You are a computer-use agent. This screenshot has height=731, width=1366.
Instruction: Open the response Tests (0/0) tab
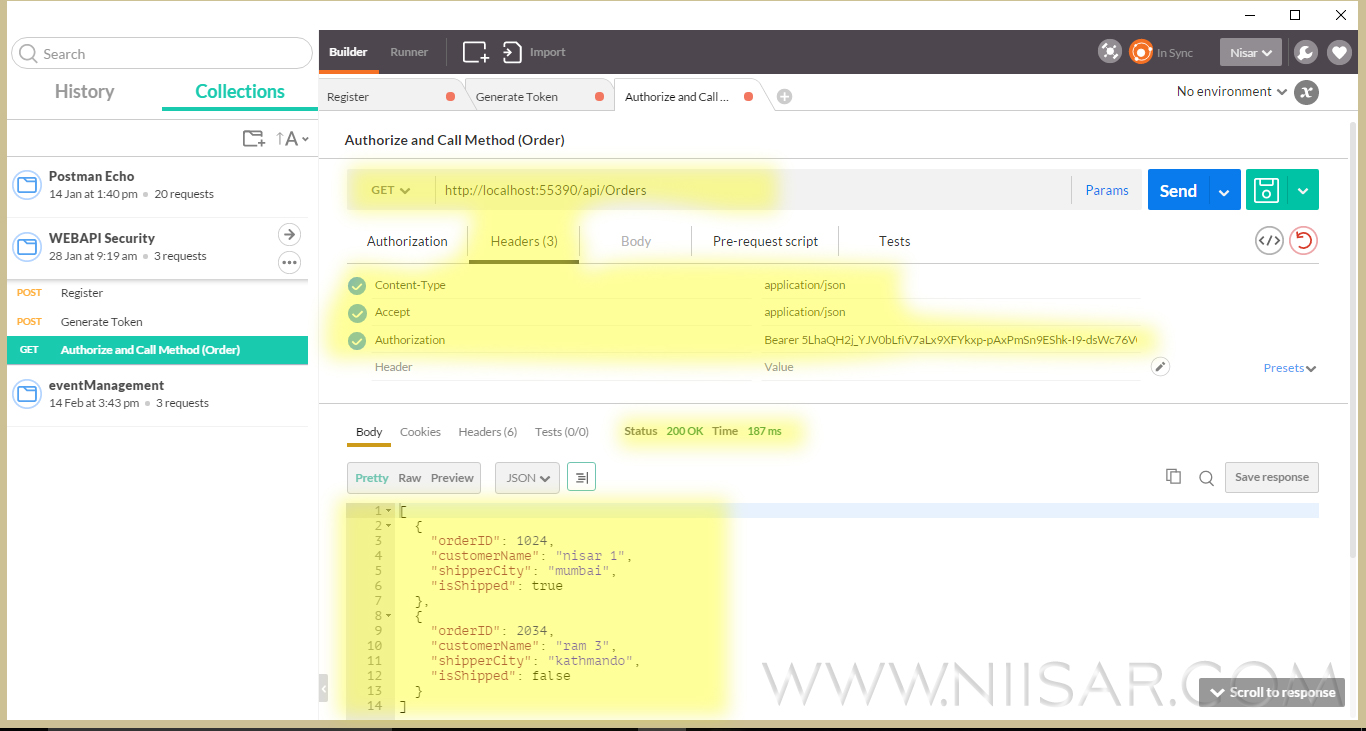point(562,432)
